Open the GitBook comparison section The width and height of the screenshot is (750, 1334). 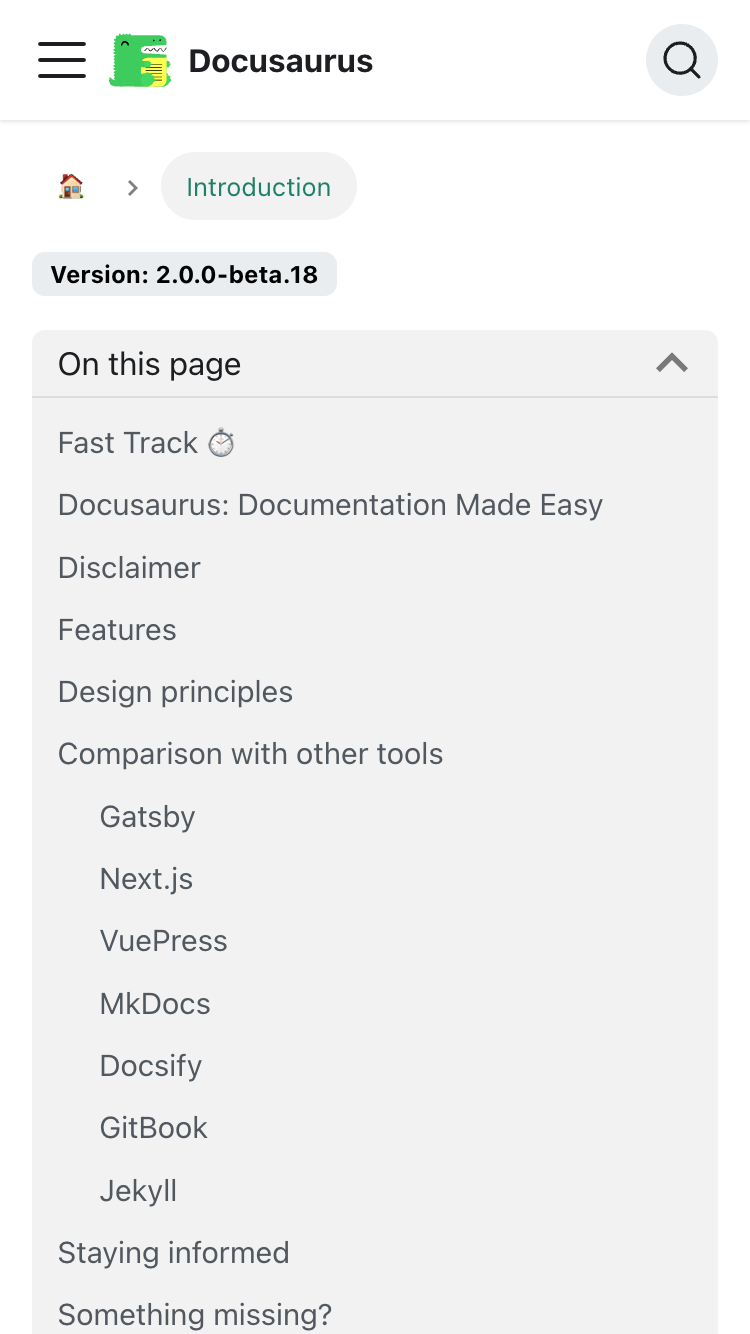pos(153,1127)
